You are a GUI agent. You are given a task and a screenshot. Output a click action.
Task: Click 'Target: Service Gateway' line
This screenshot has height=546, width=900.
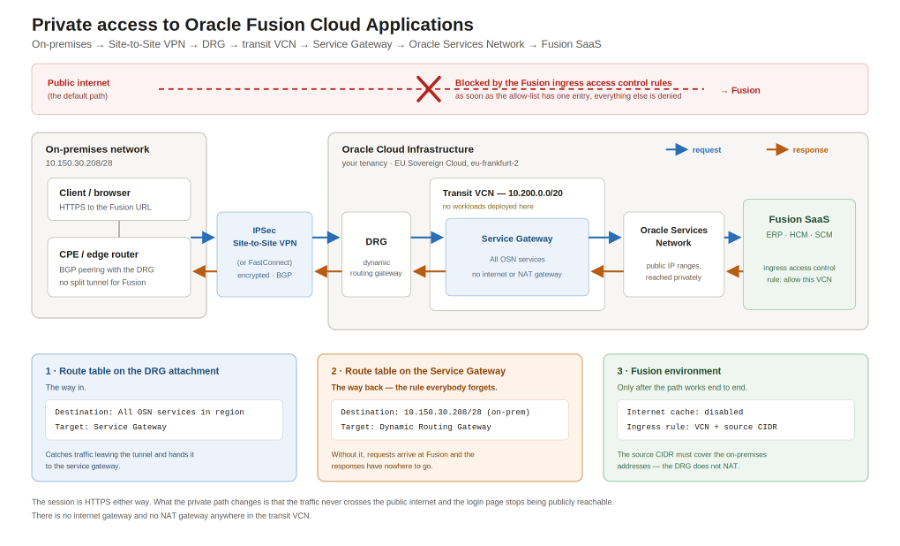[110, 427]
